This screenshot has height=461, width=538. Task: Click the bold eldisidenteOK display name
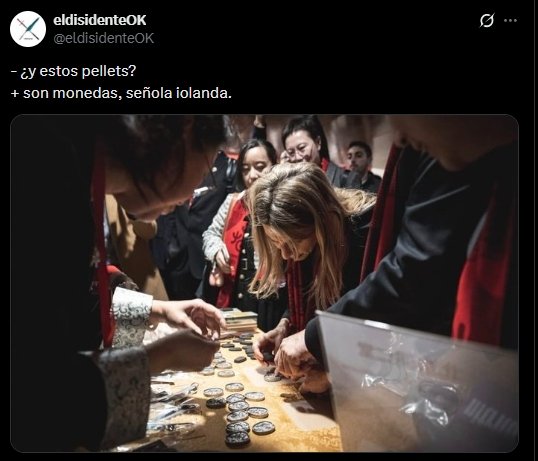tap(100, 20)
